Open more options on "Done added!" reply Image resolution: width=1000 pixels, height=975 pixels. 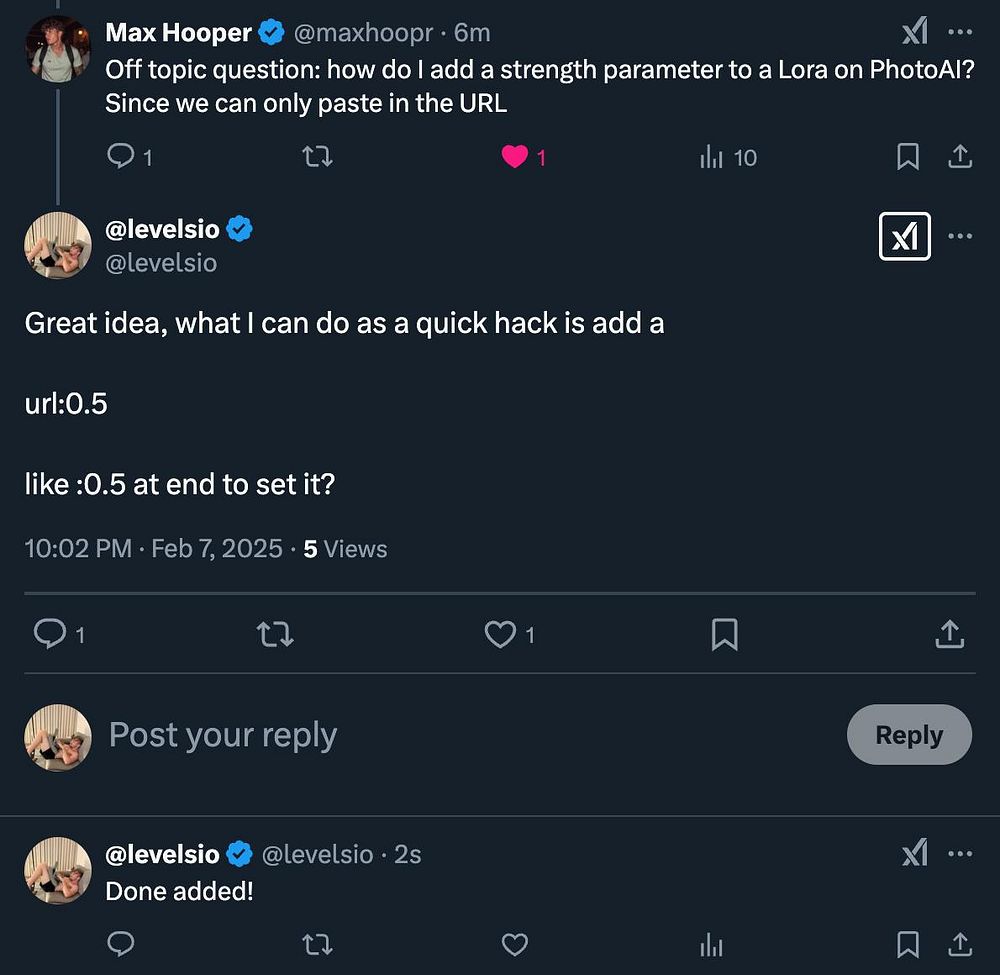[959, 854]
